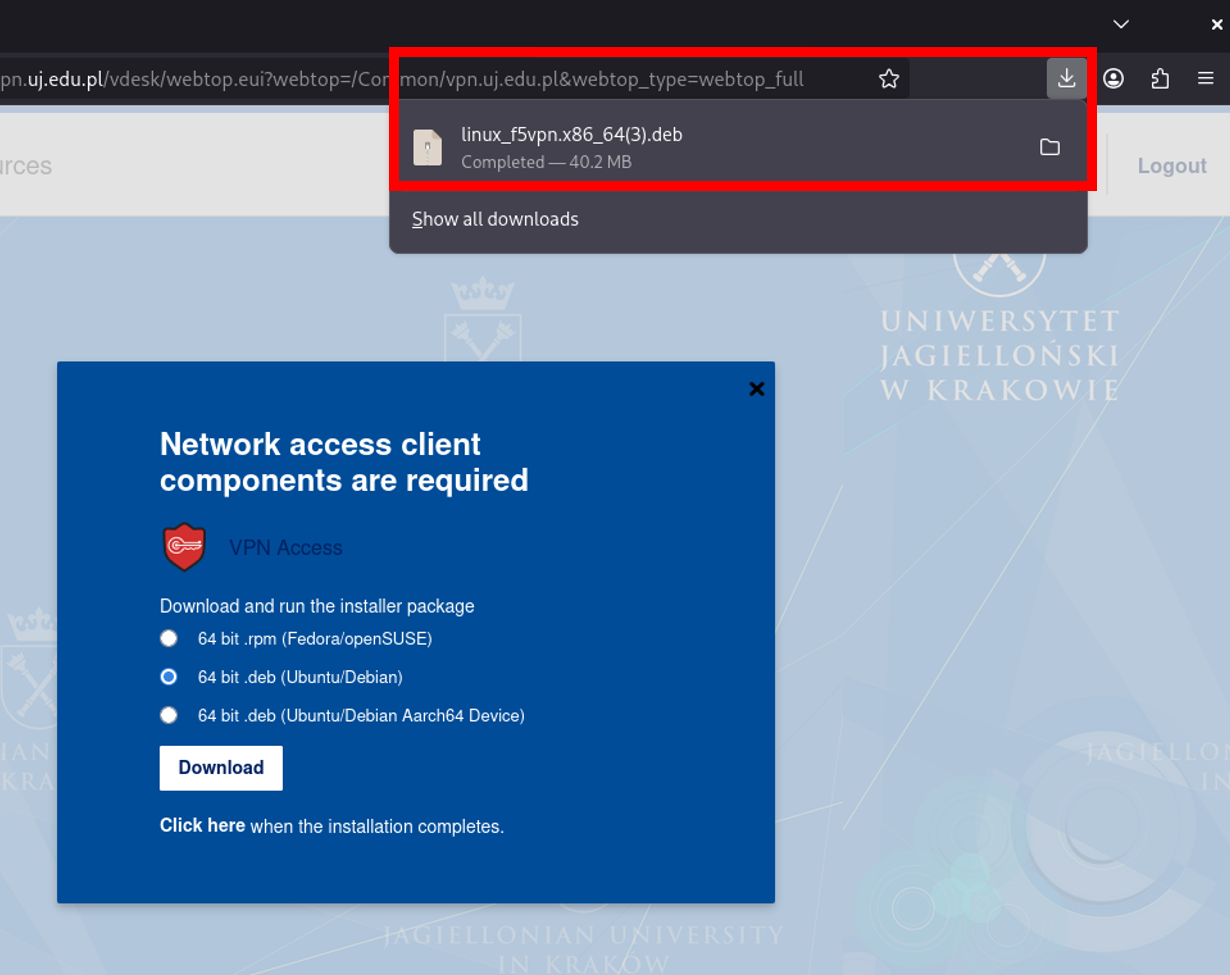The image size is (1230, 975).
Task: Click the 'Click here' installation complete link
Action: 202,826
